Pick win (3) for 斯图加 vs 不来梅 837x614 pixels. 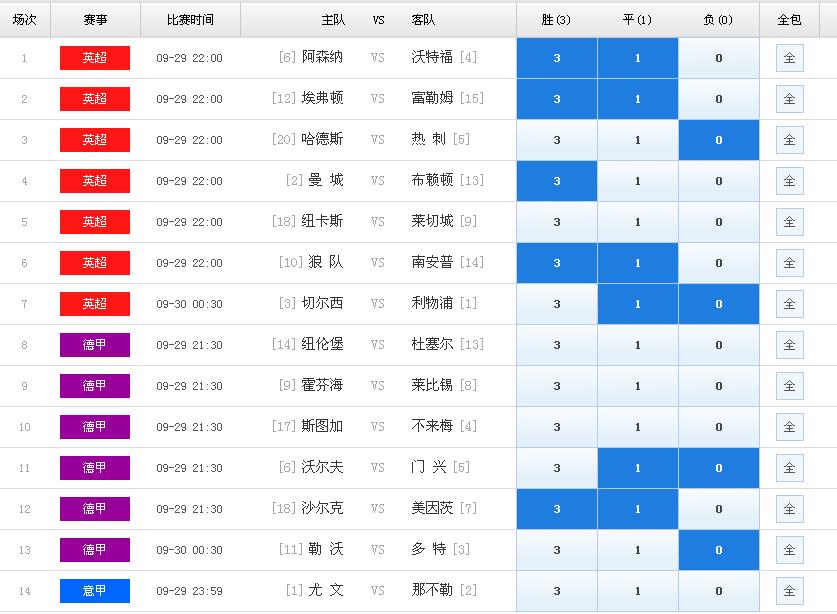(557, 427)
